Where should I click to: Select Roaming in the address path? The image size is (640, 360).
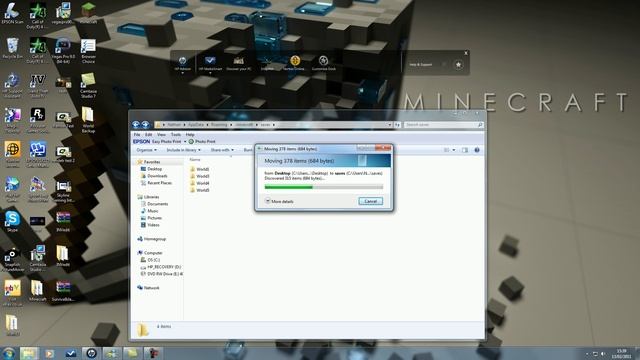pos(219,124)
